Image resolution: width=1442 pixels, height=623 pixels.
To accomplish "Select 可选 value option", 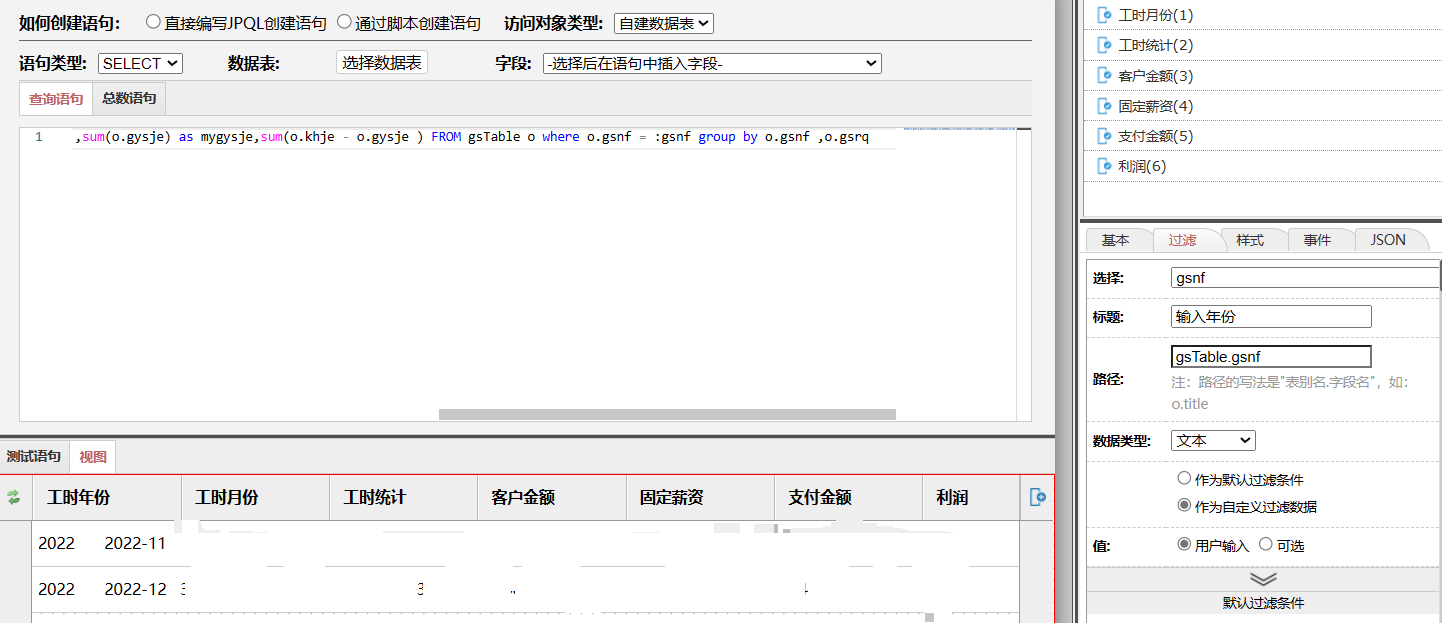I will click(x=1265, y=545).
